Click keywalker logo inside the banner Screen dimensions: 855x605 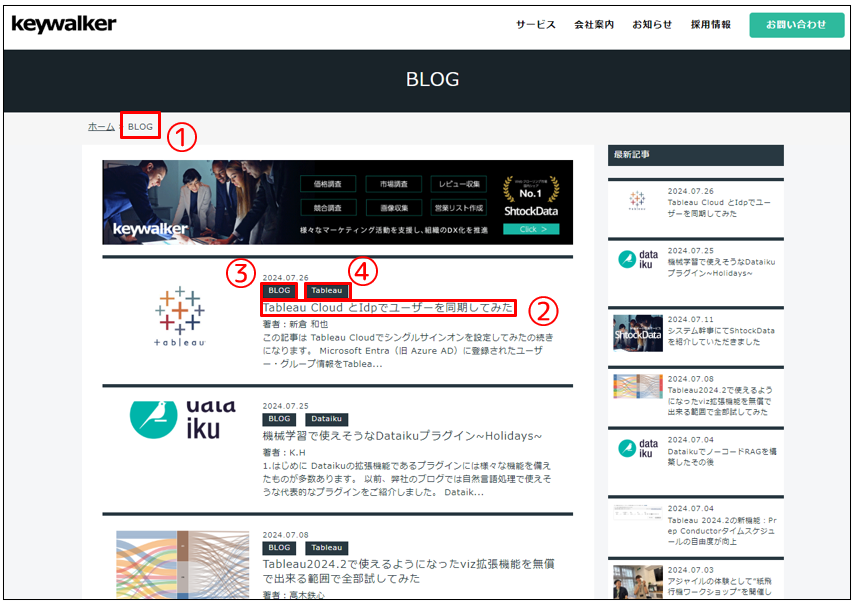(x=150, y=229)
